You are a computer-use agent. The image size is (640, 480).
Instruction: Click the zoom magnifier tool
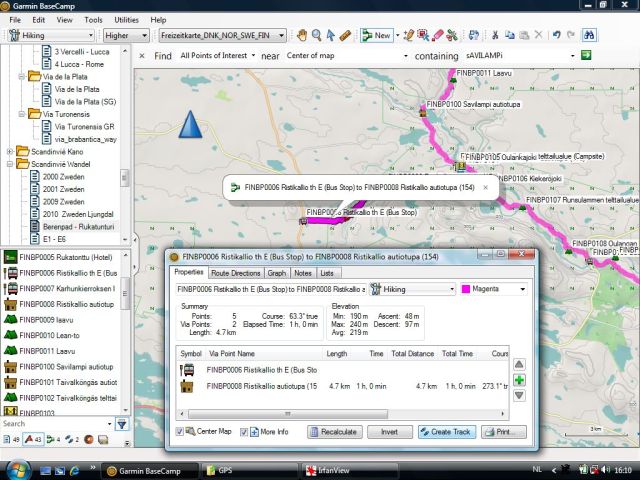point(316,35)
